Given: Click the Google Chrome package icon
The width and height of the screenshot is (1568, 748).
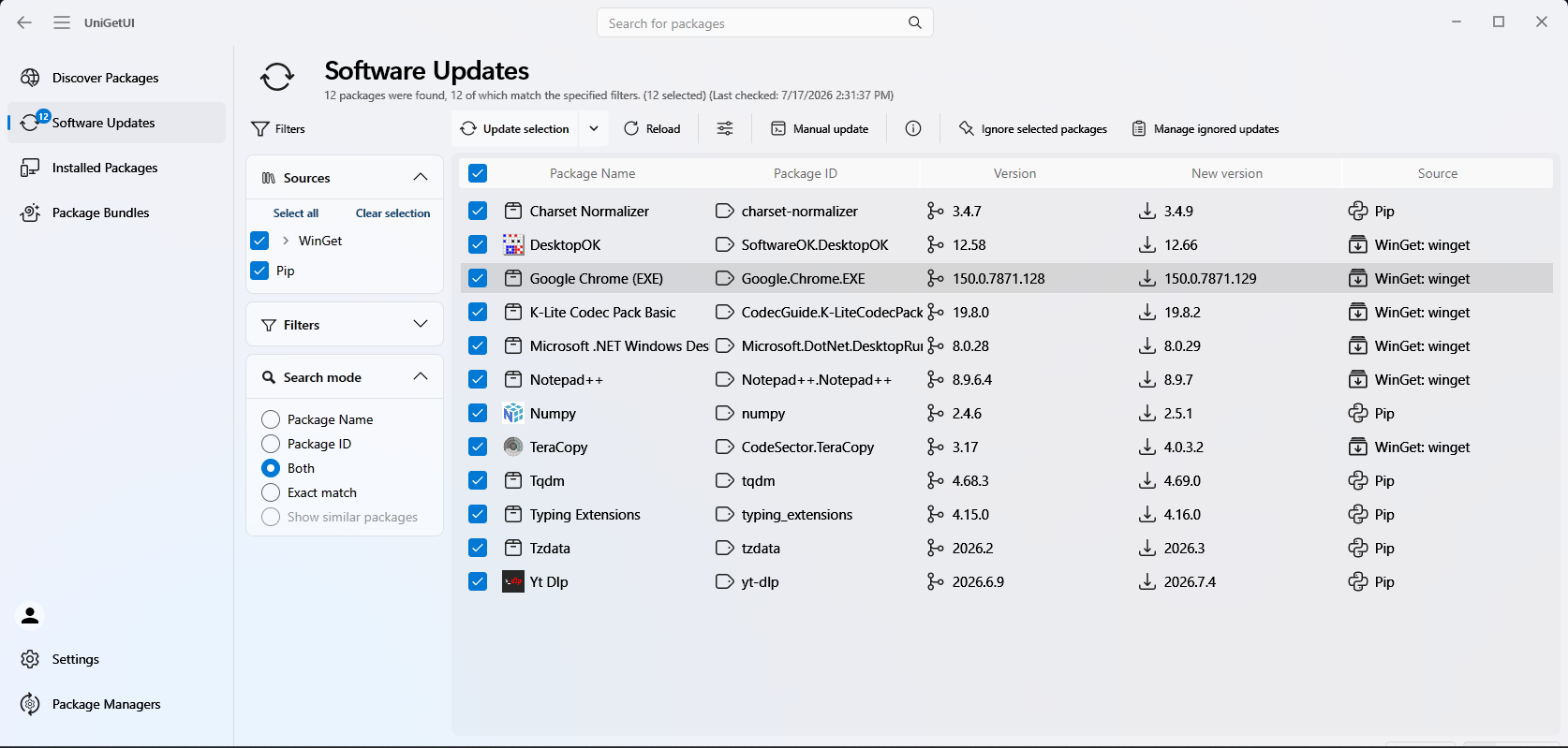Looking at the screenshot, I should point(513,278).
